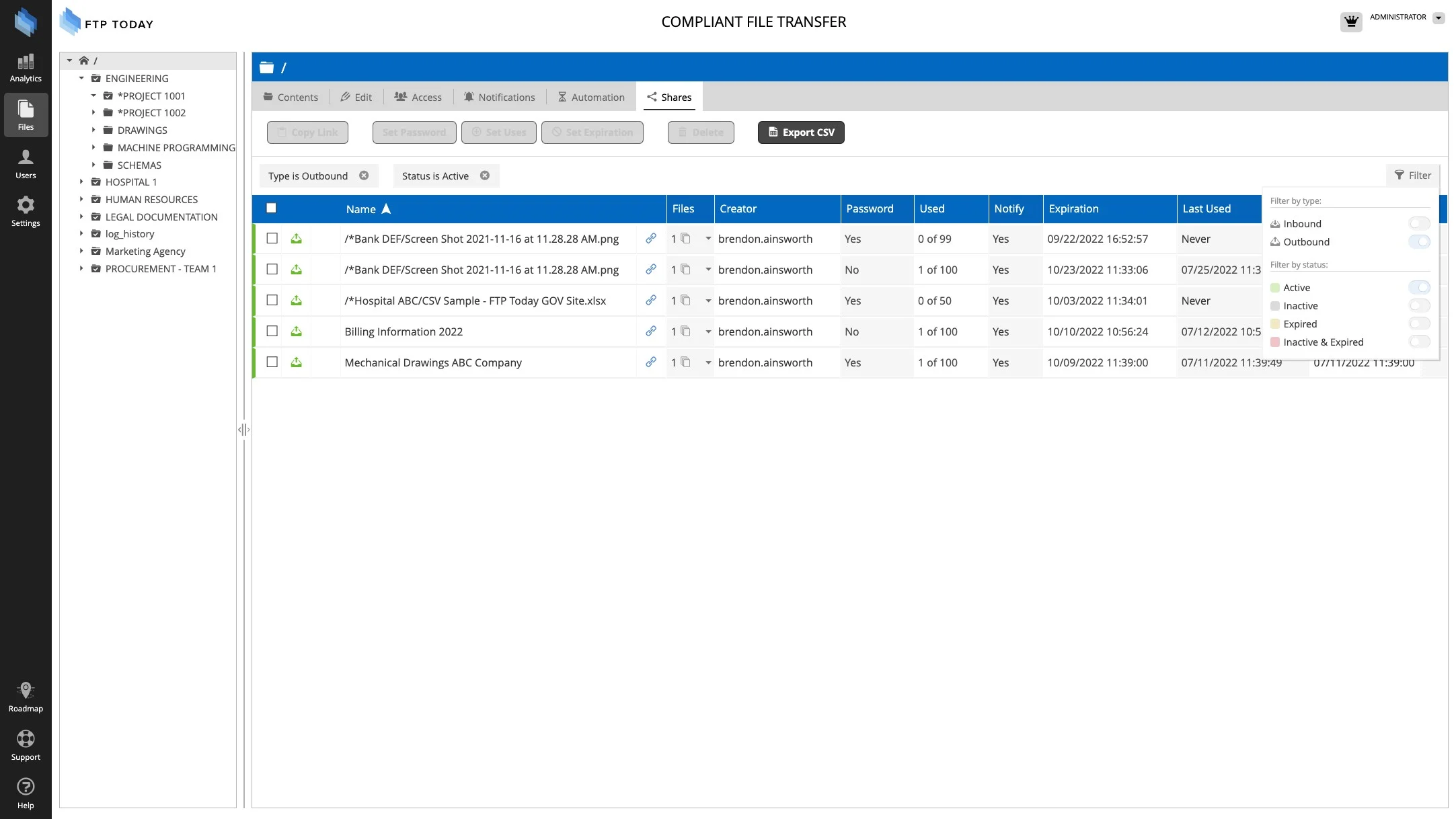Switch to the Notifications tab
The width and height of the screenshot is (1456, 819).
click(499, 97)
